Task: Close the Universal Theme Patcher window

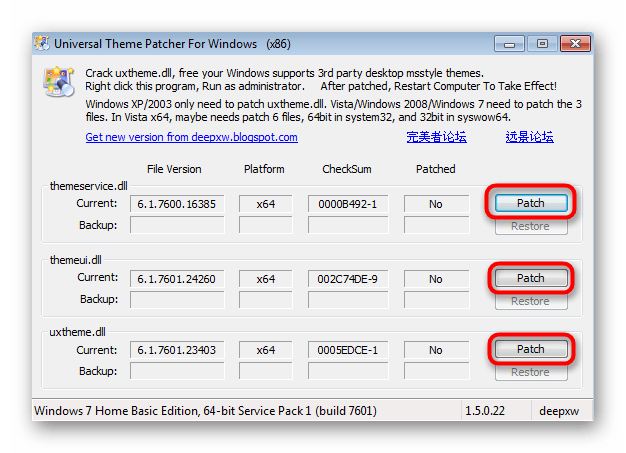Action: [x=575, y=44]
